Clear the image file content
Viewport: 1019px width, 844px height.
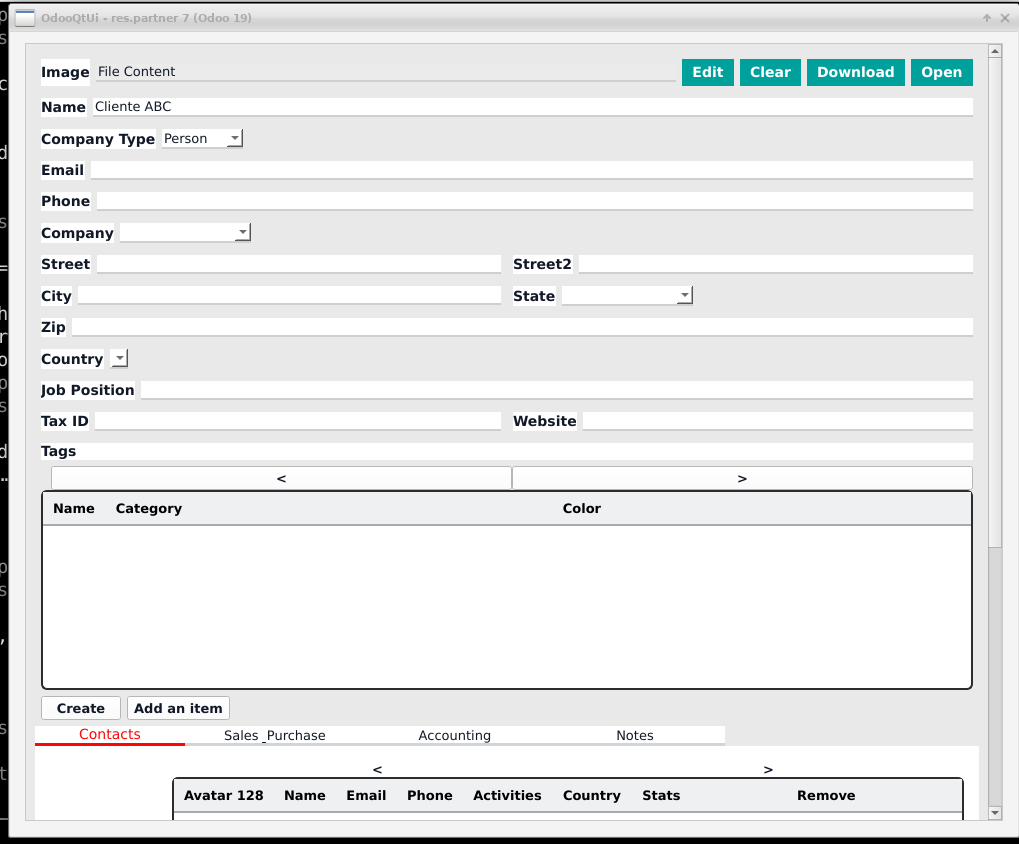coord(770,72)
